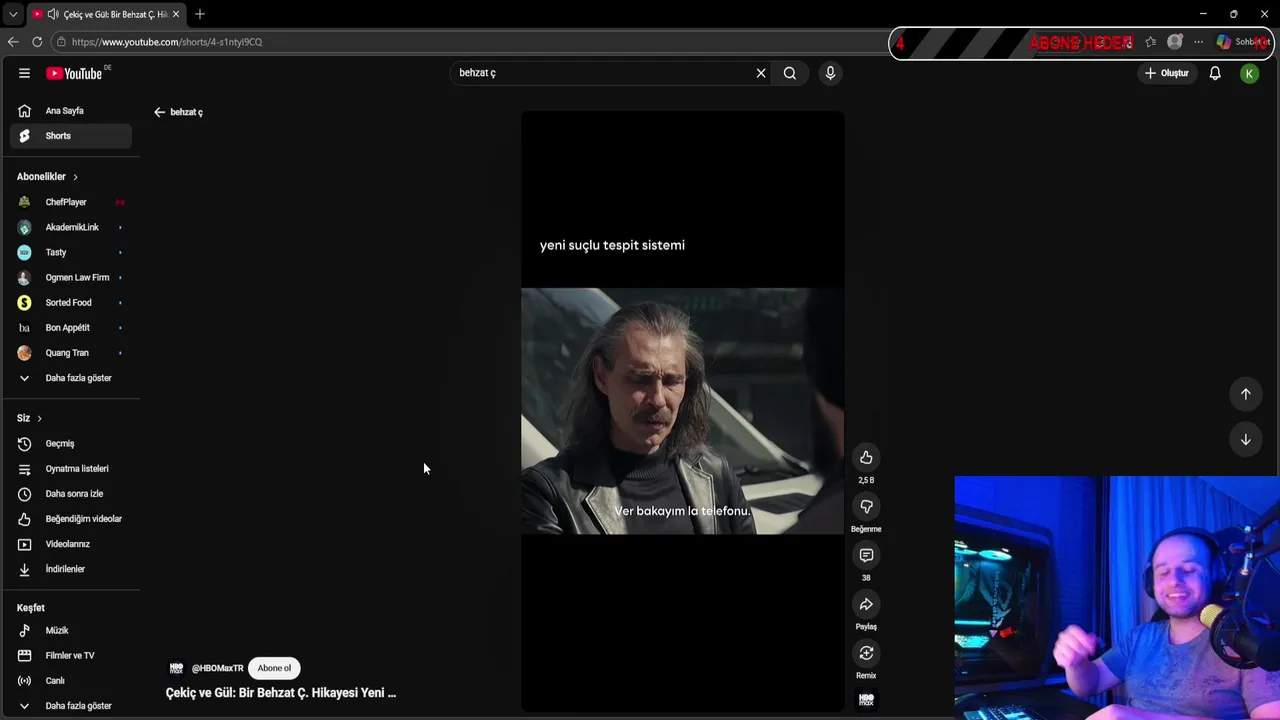This screenshot has width=1280, height=720.
Task: Close the Çekiç ve Gül browser tab
Action: 175,14
